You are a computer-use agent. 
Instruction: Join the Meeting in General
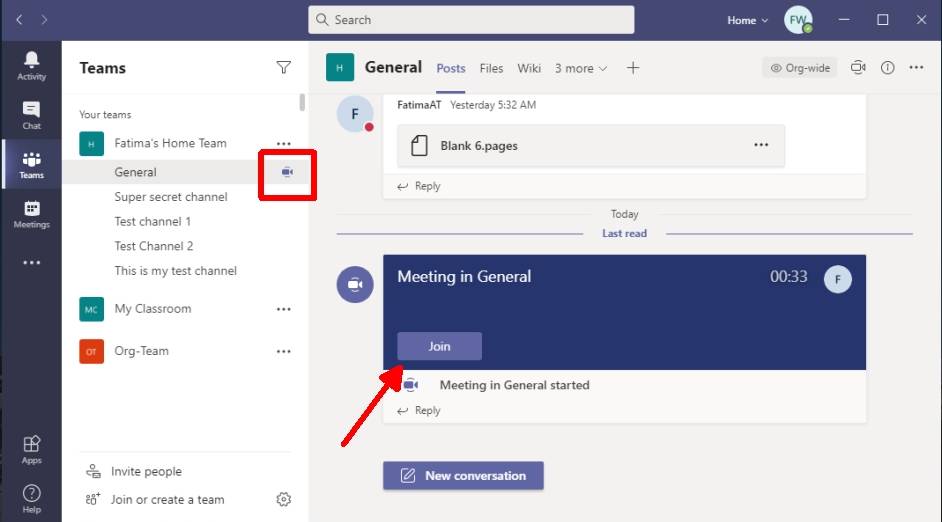(x=439, y=347)
